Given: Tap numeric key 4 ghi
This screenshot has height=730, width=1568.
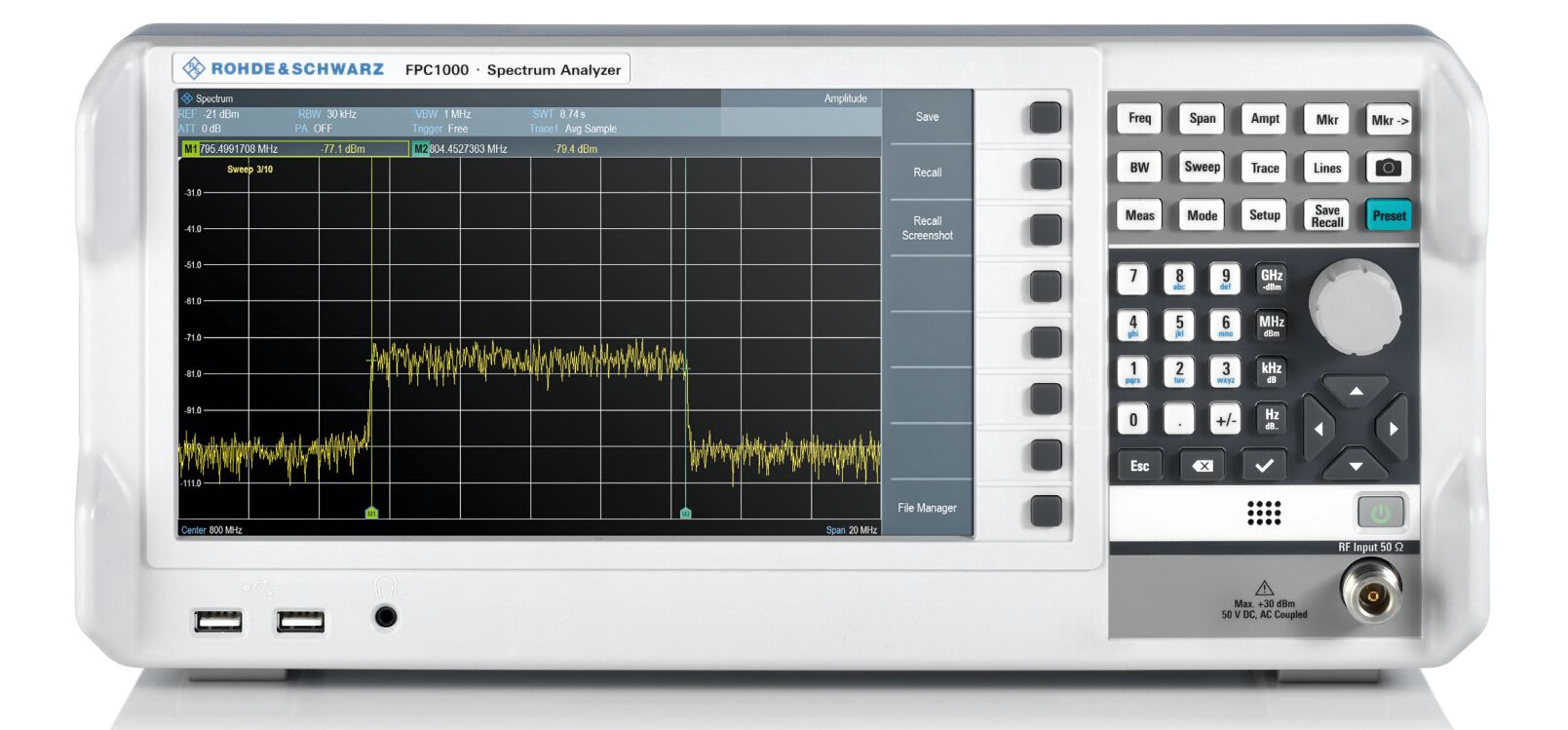Looking at the screenshot, I should click(1132, 325).
